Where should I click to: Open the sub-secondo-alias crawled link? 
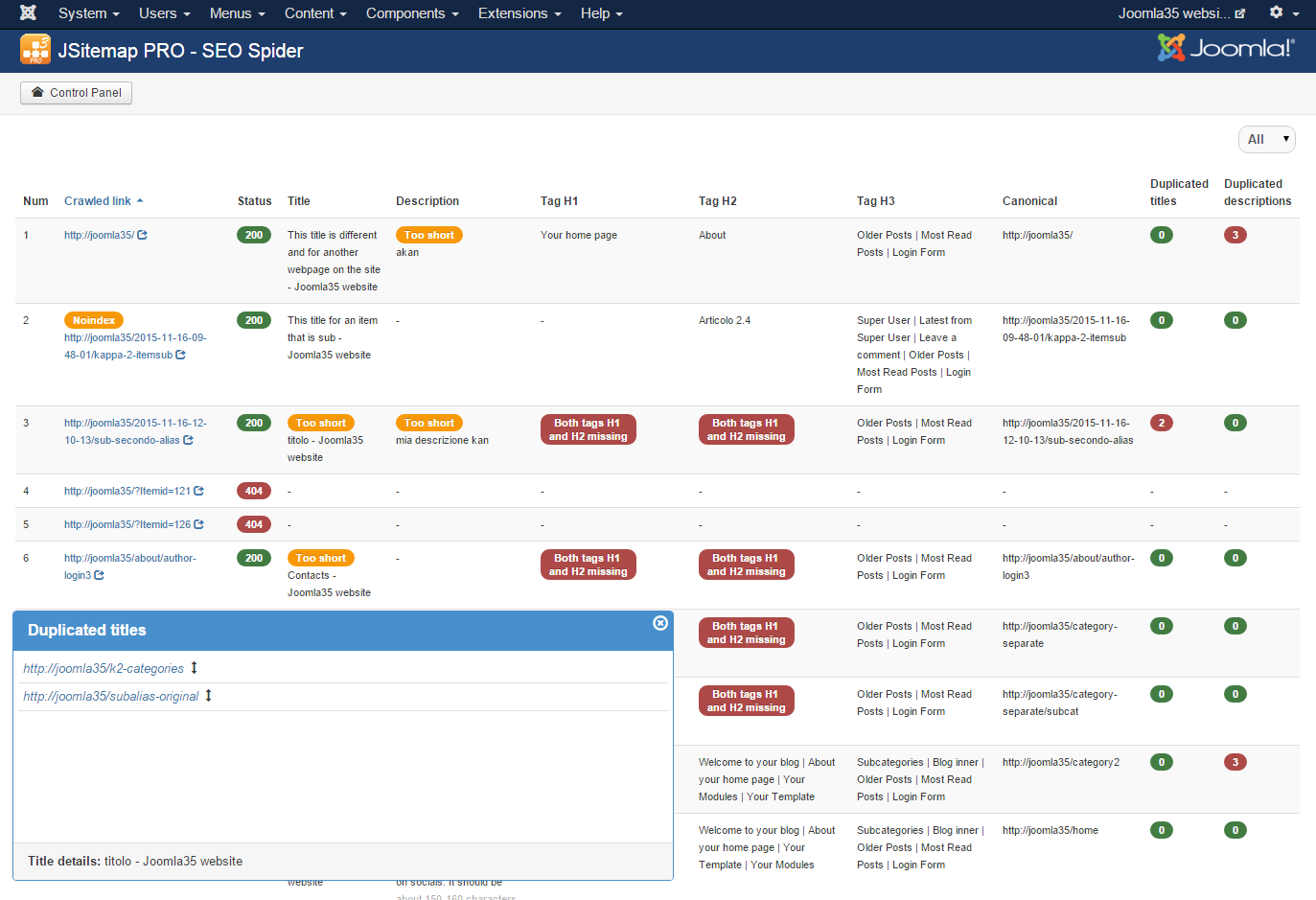(135, 431)
